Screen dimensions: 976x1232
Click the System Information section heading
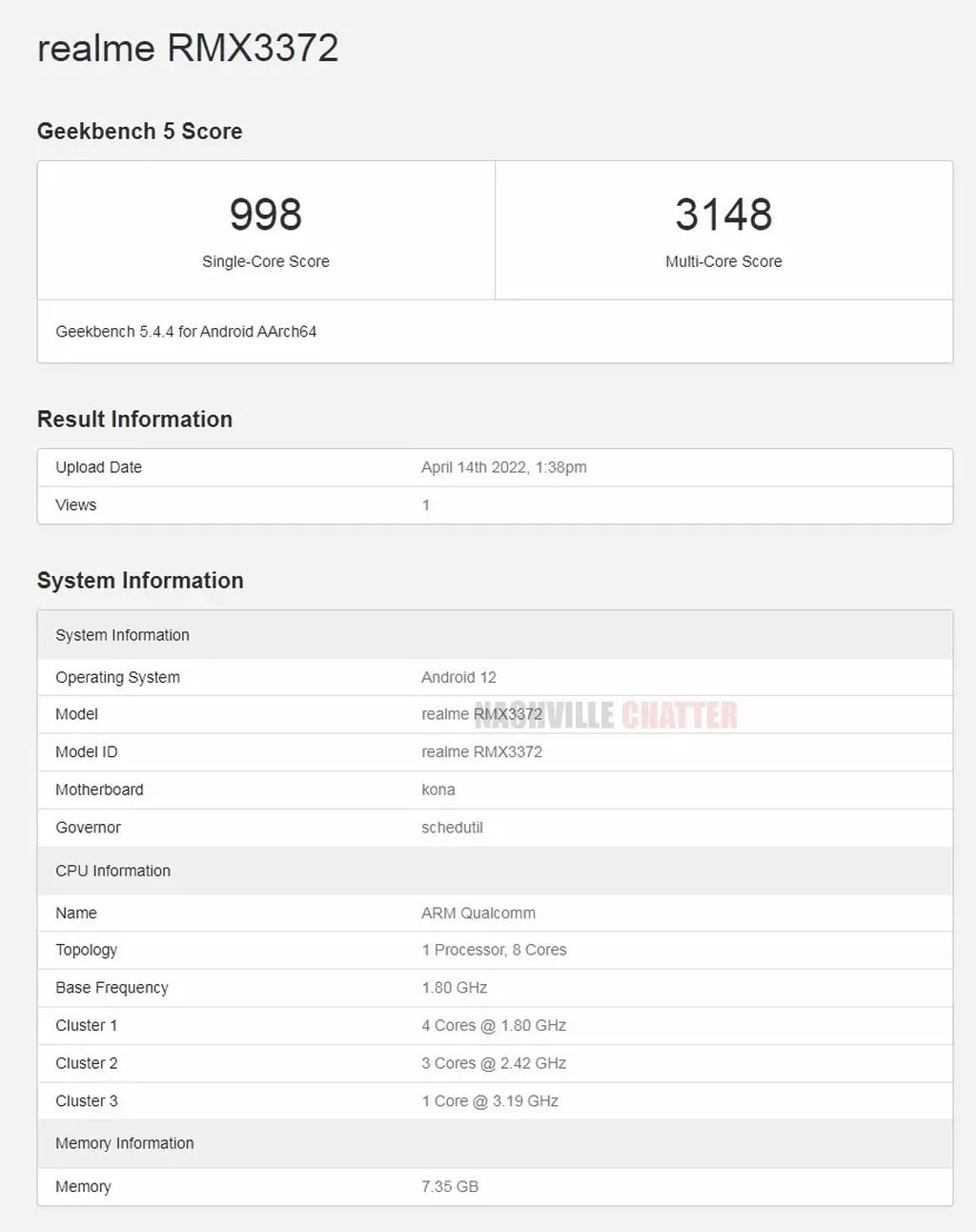[x=140, y=581]
